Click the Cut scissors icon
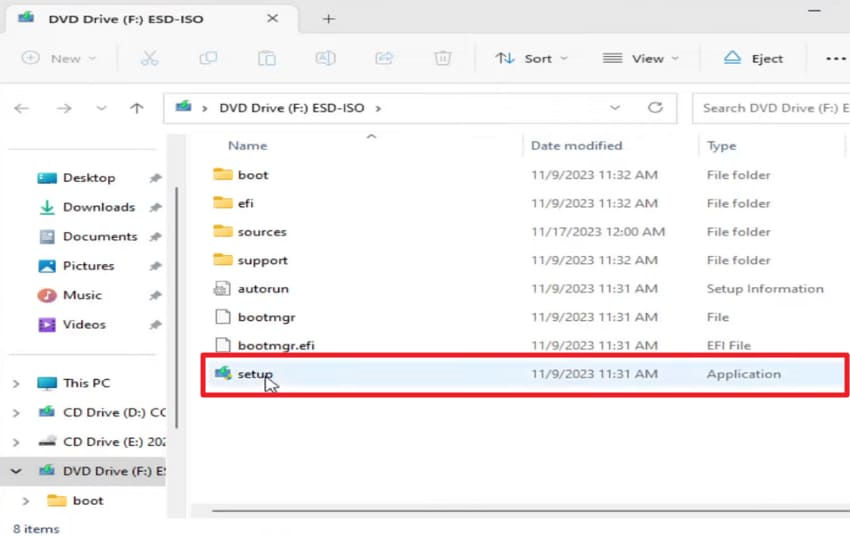 pos(150,58)
